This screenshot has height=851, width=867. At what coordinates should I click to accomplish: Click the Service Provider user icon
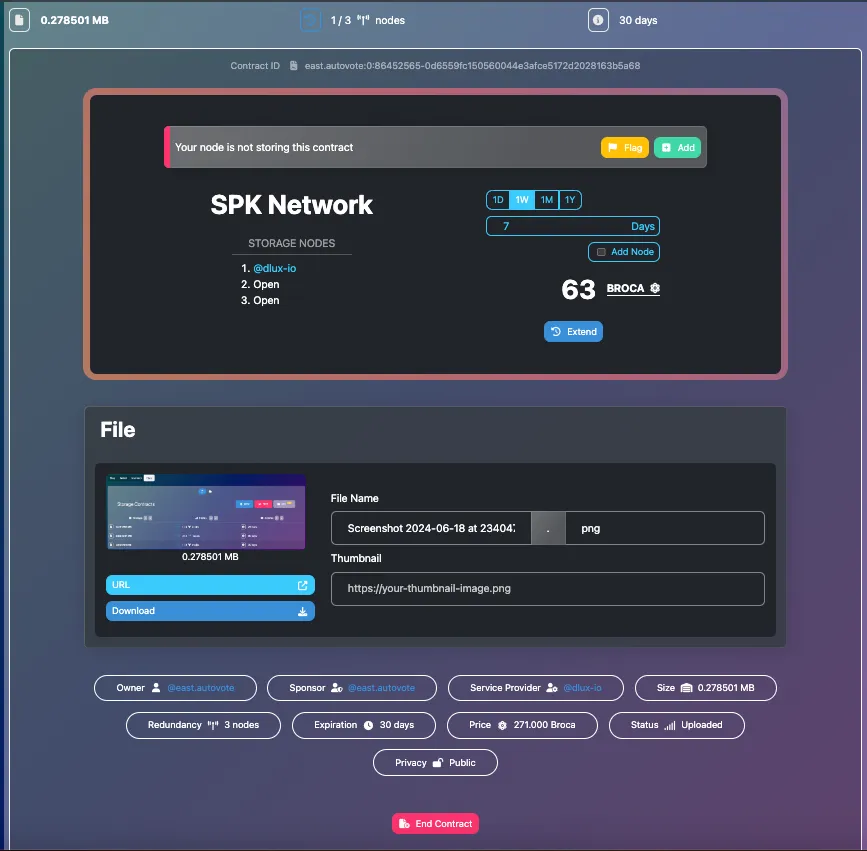[552, 688]
